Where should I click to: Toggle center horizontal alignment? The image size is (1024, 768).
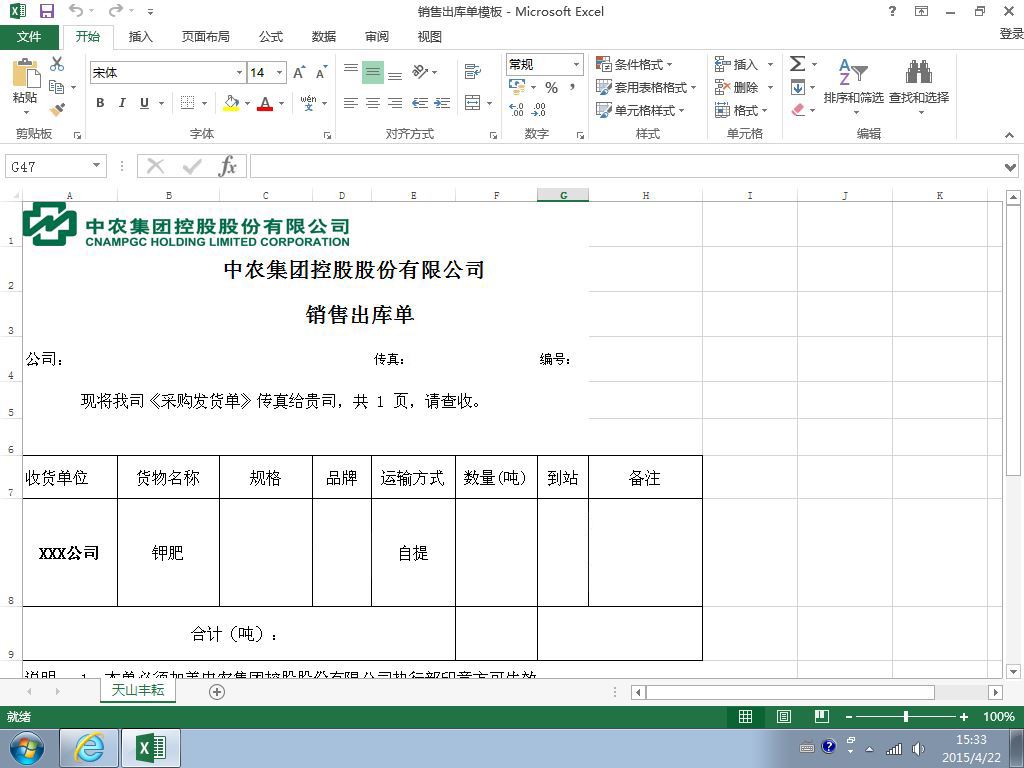(x=373, y=103)
